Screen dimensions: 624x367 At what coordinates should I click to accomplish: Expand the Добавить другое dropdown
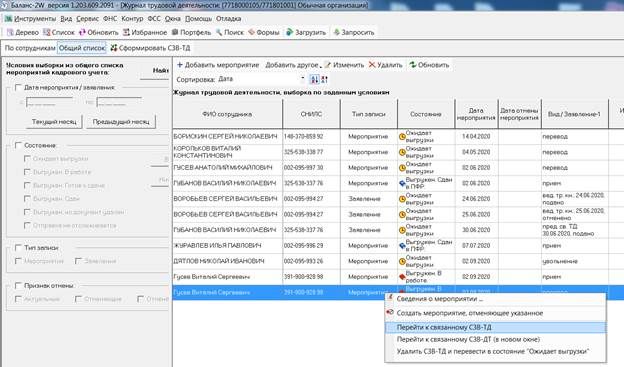pos(321,66)
